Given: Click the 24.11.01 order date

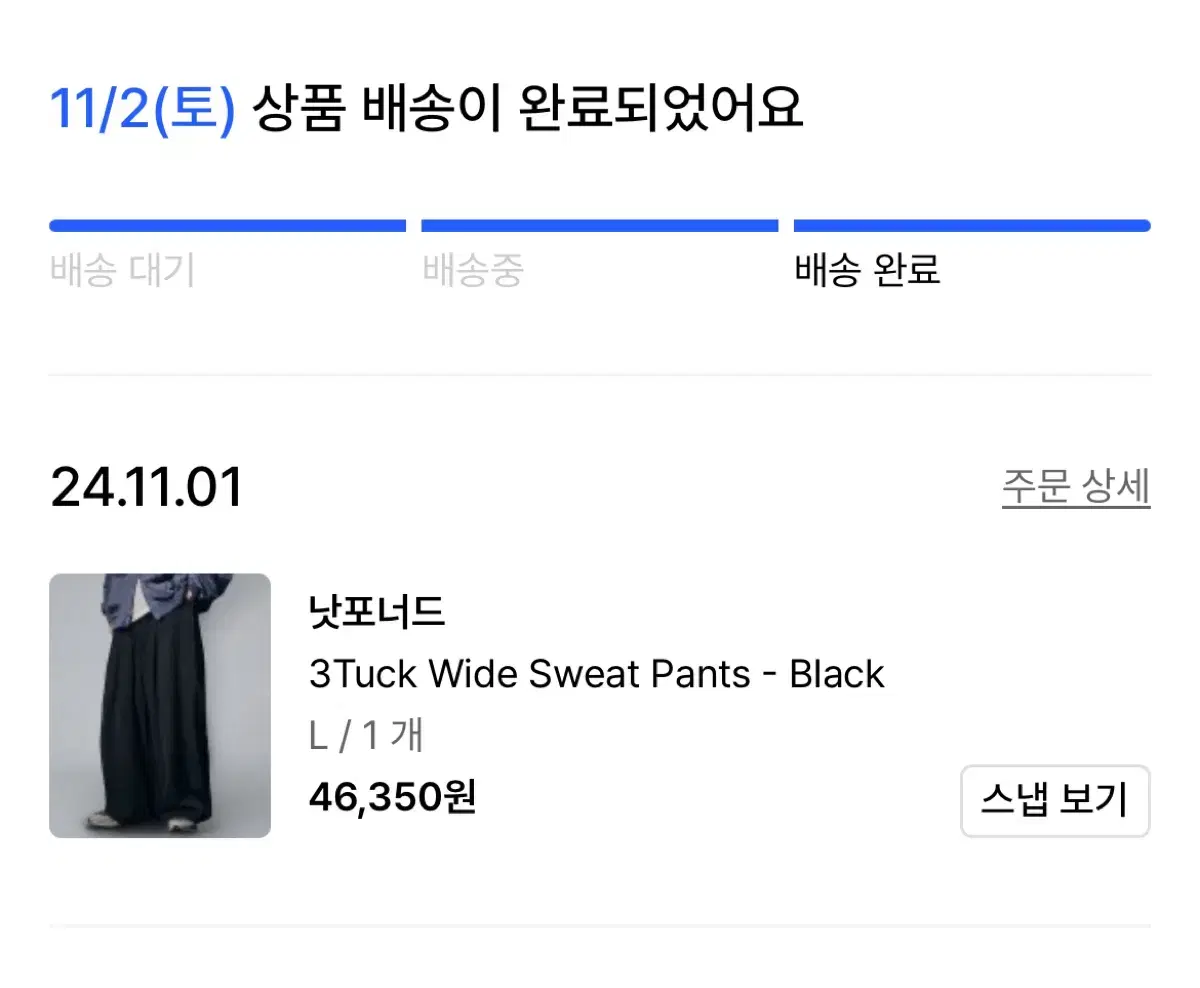Looking at the screenshot, I should click(x=147, y=488).
